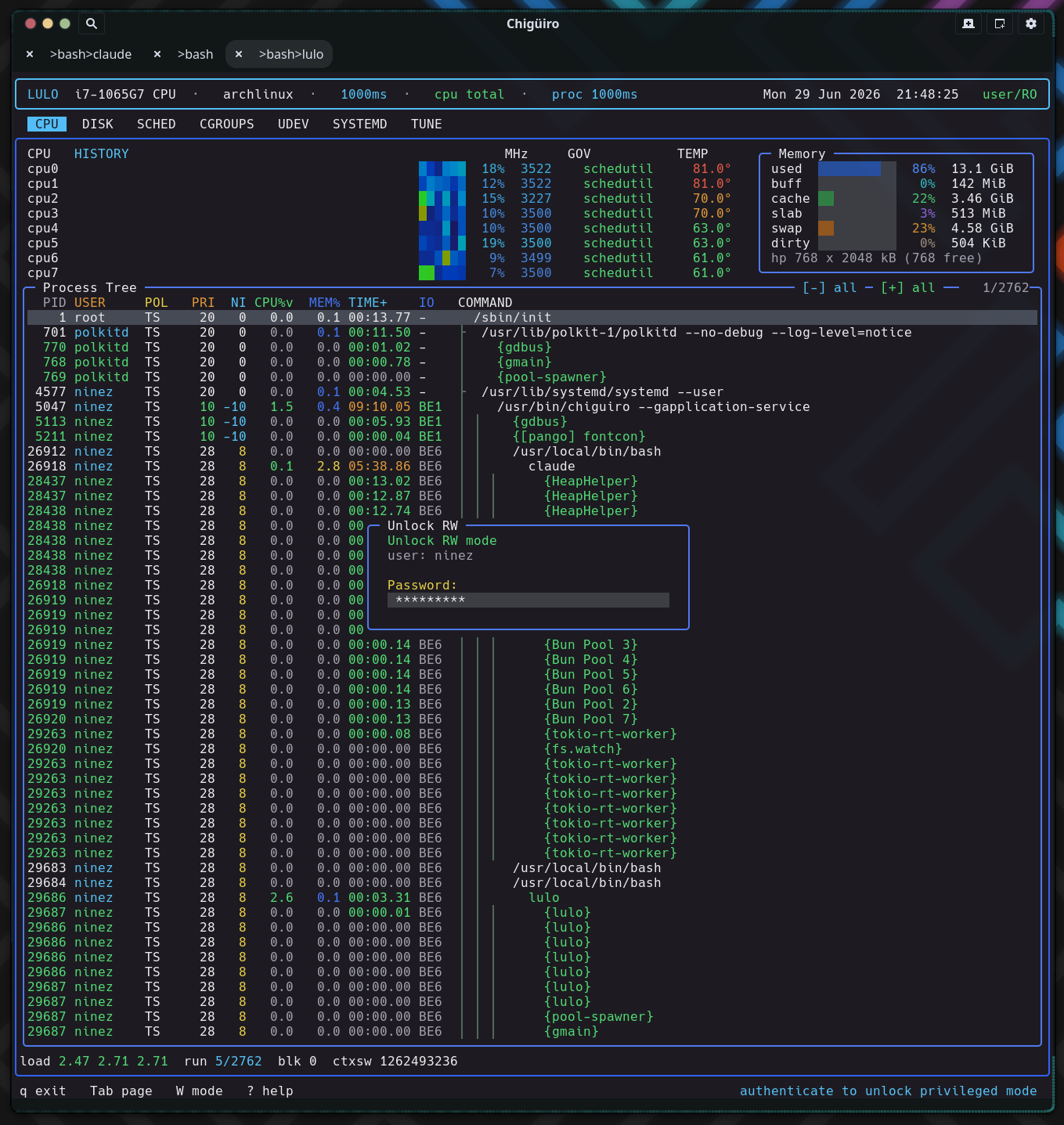Sort by CPU%v column header
1064x1125 pixels.
click(x=274, y=302)
